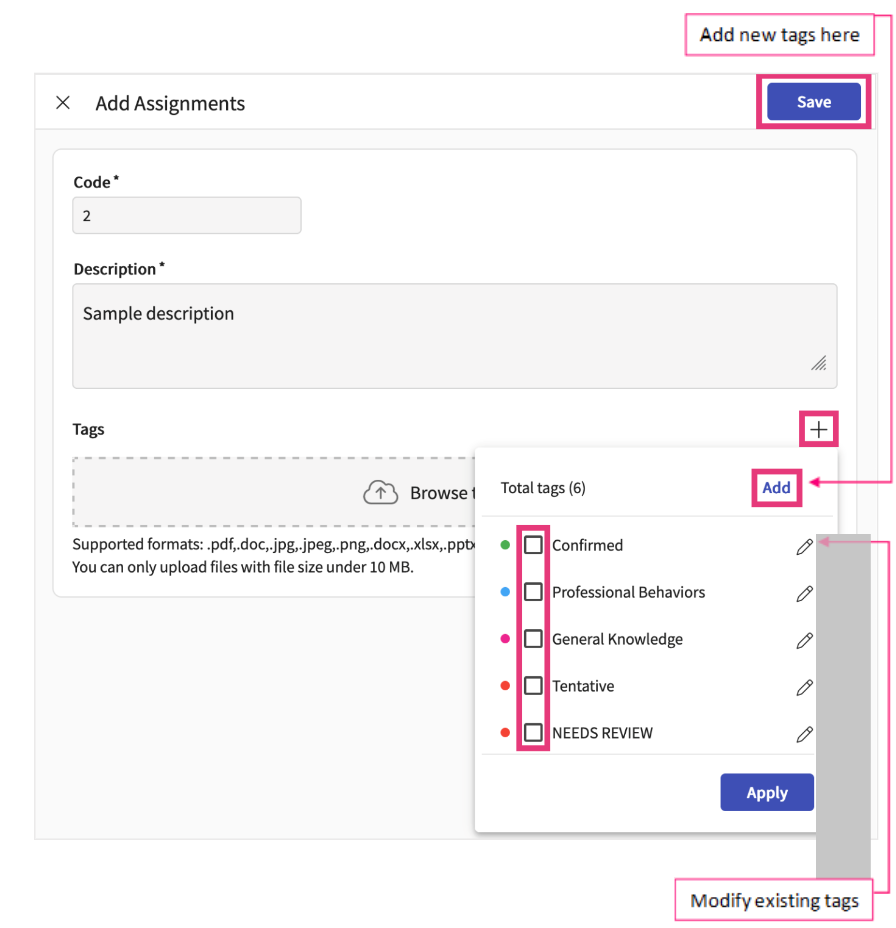Viewport: 896px width, 928px height.
Task: Tick the Professional Behaviors checkbox
Action: tap(534, 592)
